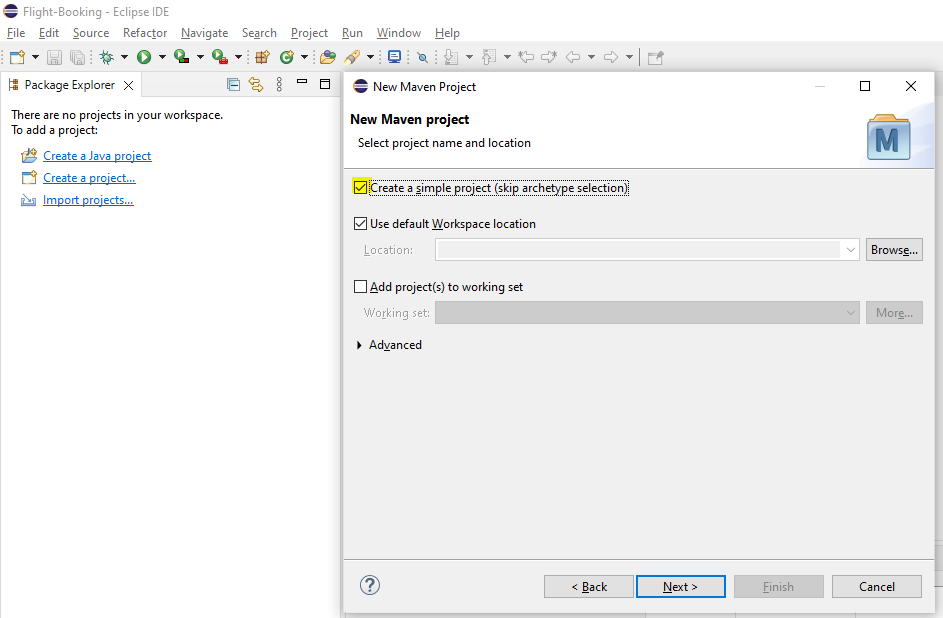Click the Next > button
Image resolution: width=943 pixels, height=618 pixels.
(x=681, y=587)
